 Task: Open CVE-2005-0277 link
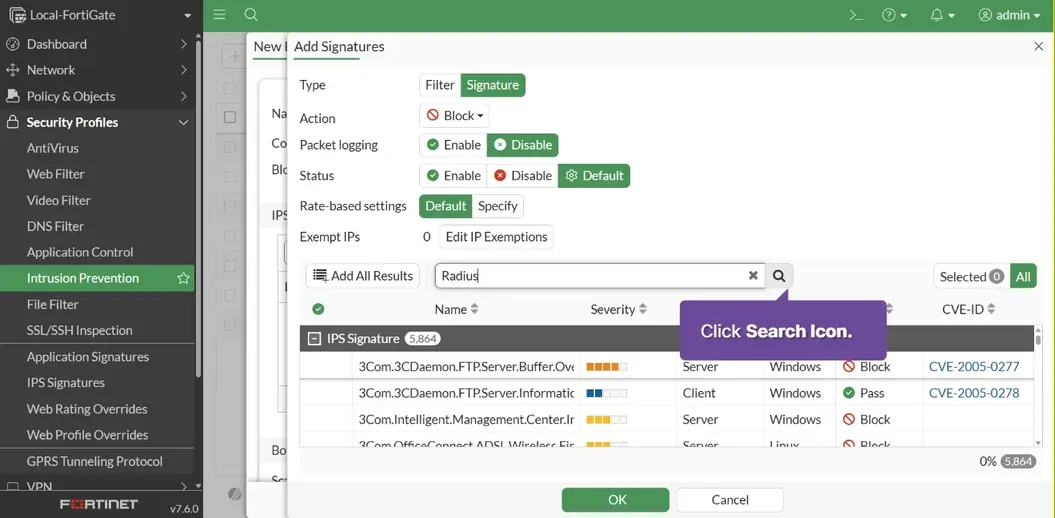click(974, 367)
